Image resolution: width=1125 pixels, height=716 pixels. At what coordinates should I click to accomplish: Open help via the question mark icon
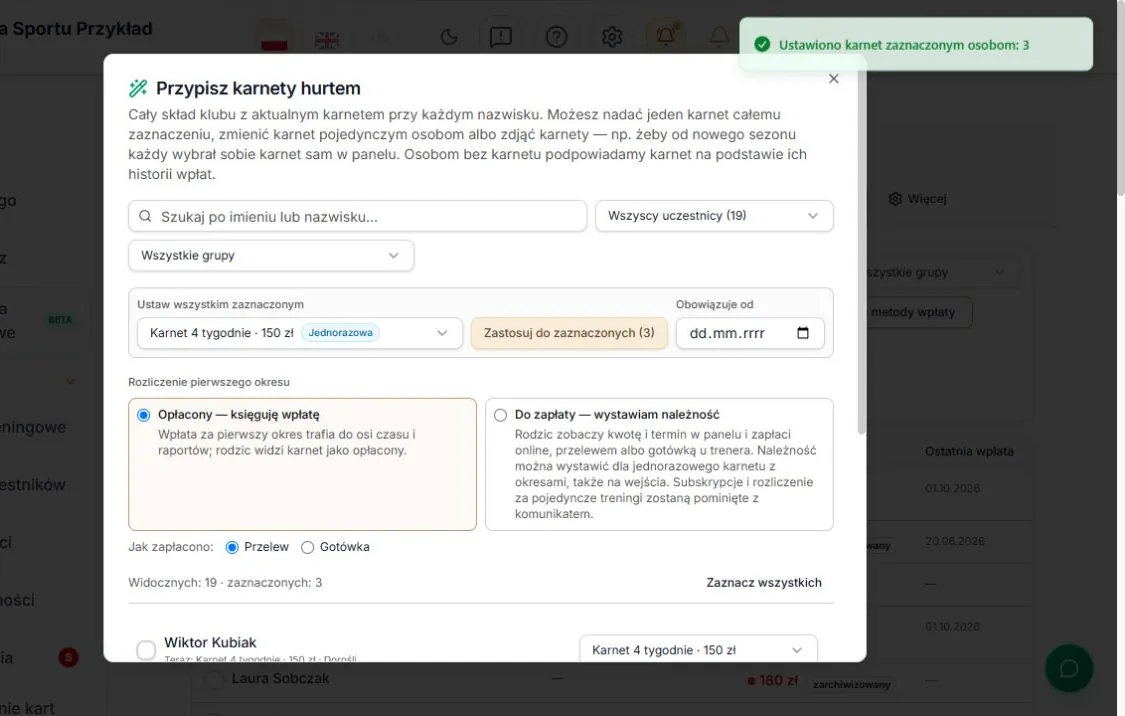click(x=556, y=37)
